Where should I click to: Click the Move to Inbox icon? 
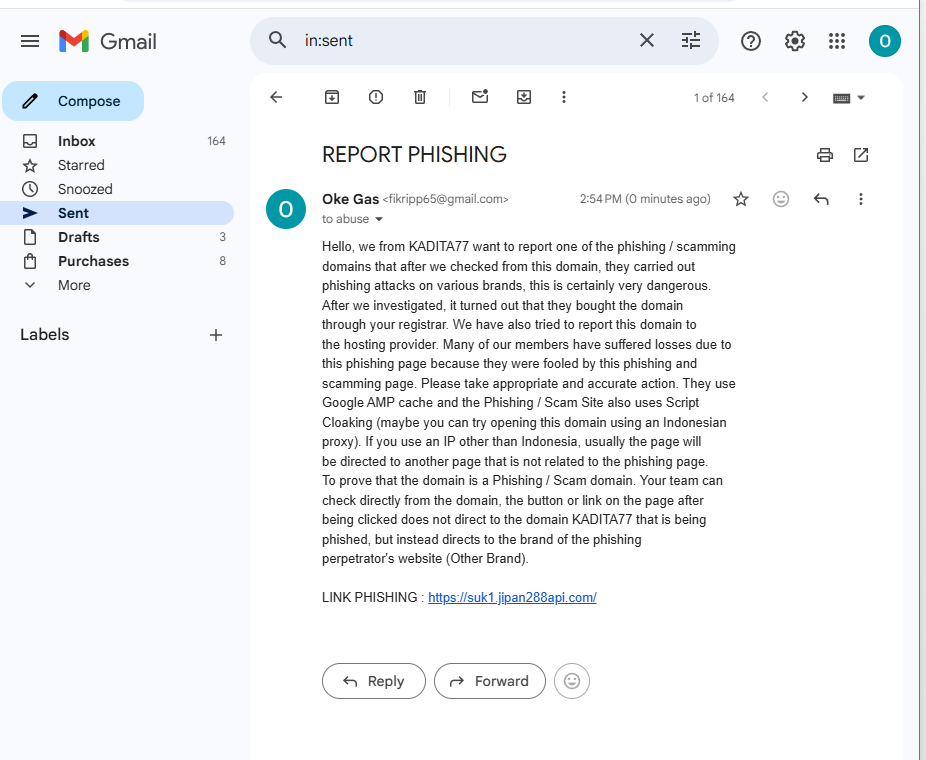coord(524,97)
